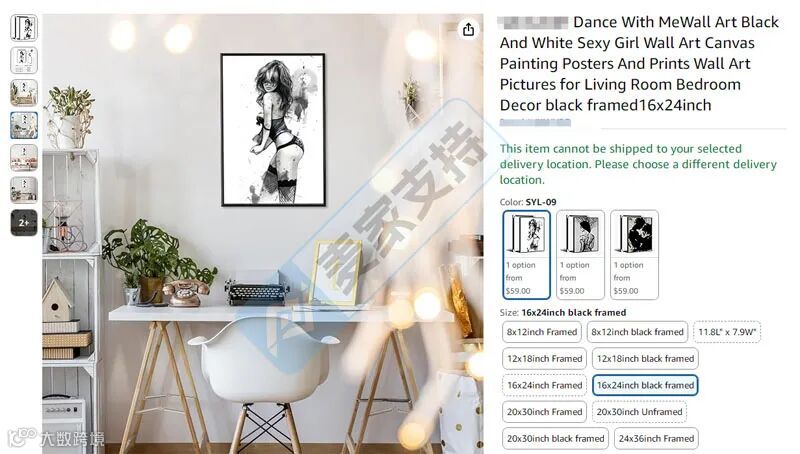The height and width of the screenshot is (454, 800).
Task: Choose the SYL-09 color swatch
Action: [x=527, y=255]
